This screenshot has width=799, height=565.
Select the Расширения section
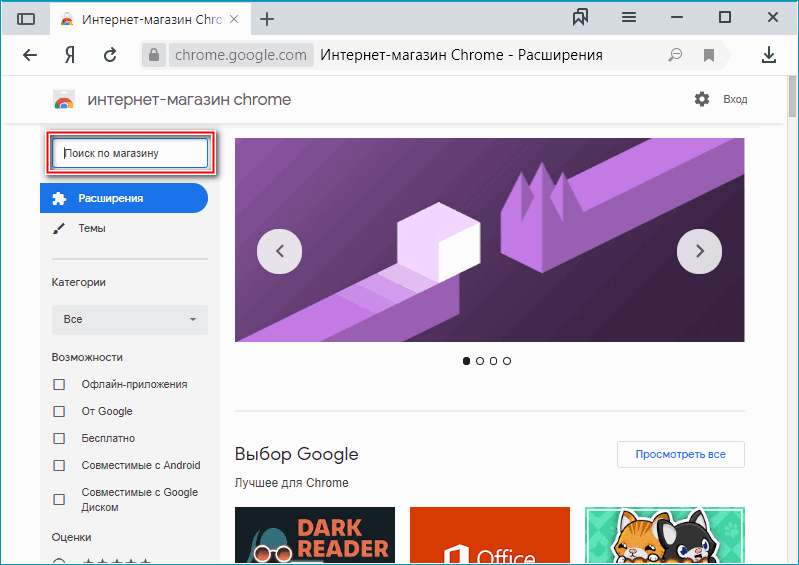[x=124, y=198]
